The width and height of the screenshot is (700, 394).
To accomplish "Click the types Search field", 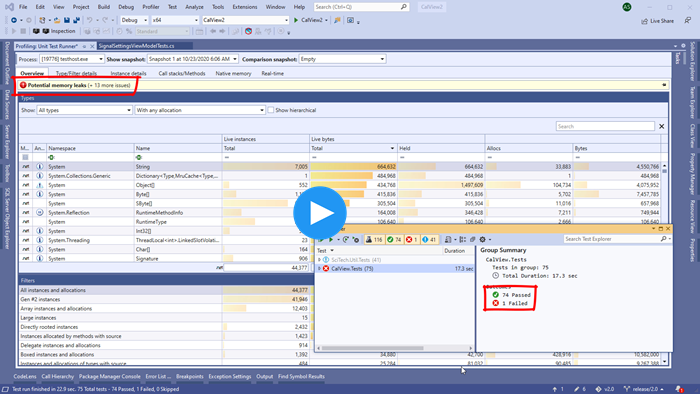I will point(605,126).
